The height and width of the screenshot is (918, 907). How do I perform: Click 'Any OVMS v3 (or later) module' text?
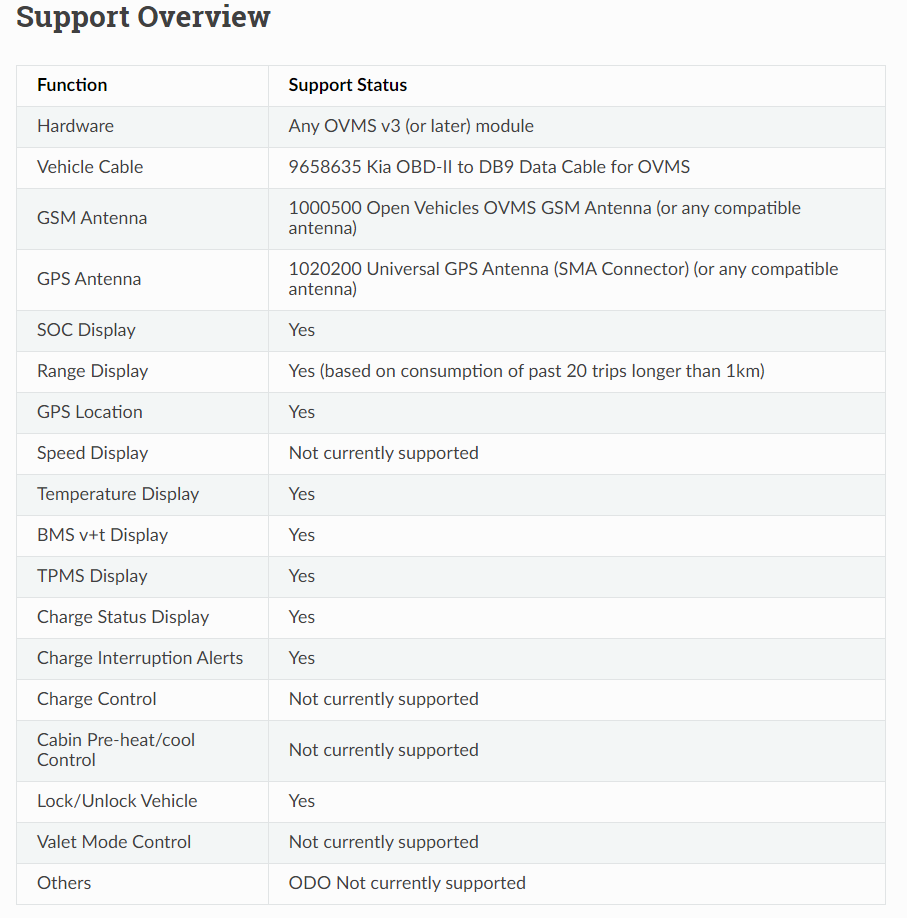(x=411, y=126)
